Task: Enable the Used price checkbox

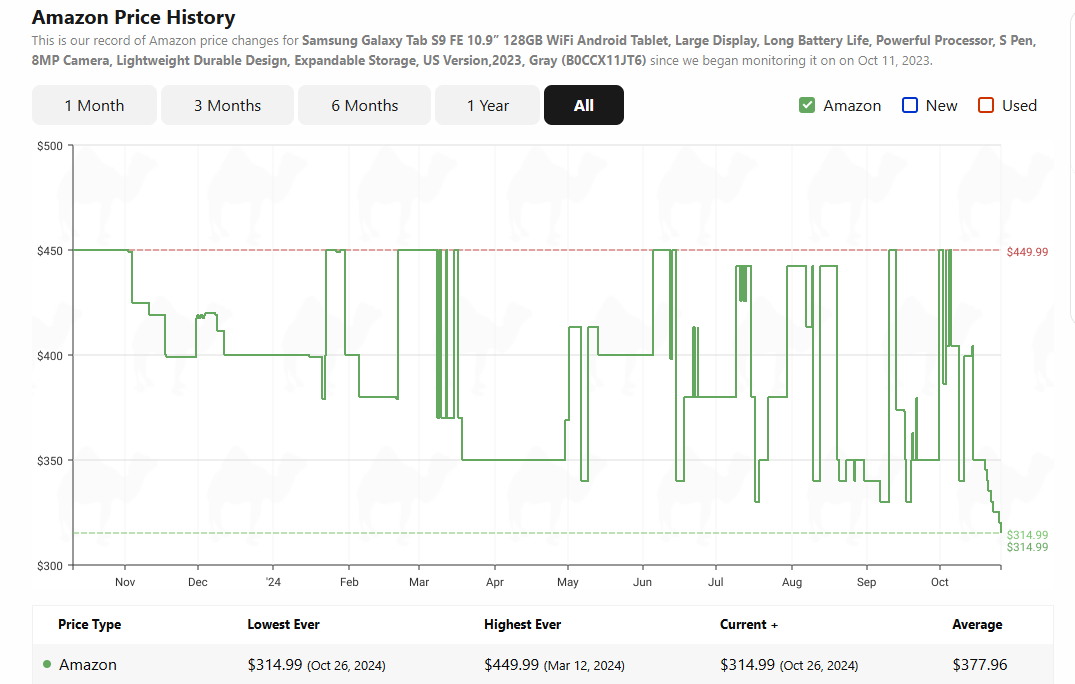Action: click(x=986, y=106)
